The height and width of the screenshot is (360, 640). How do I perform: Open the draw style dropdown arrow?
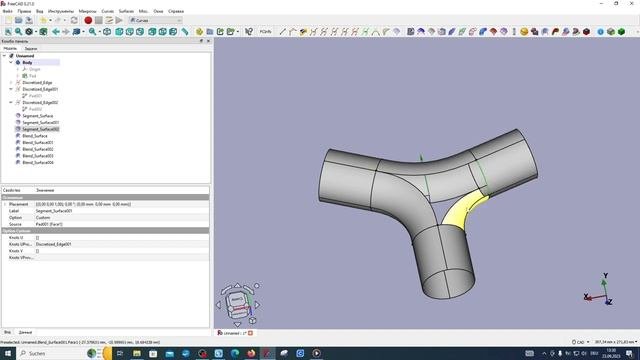point(36,31)
